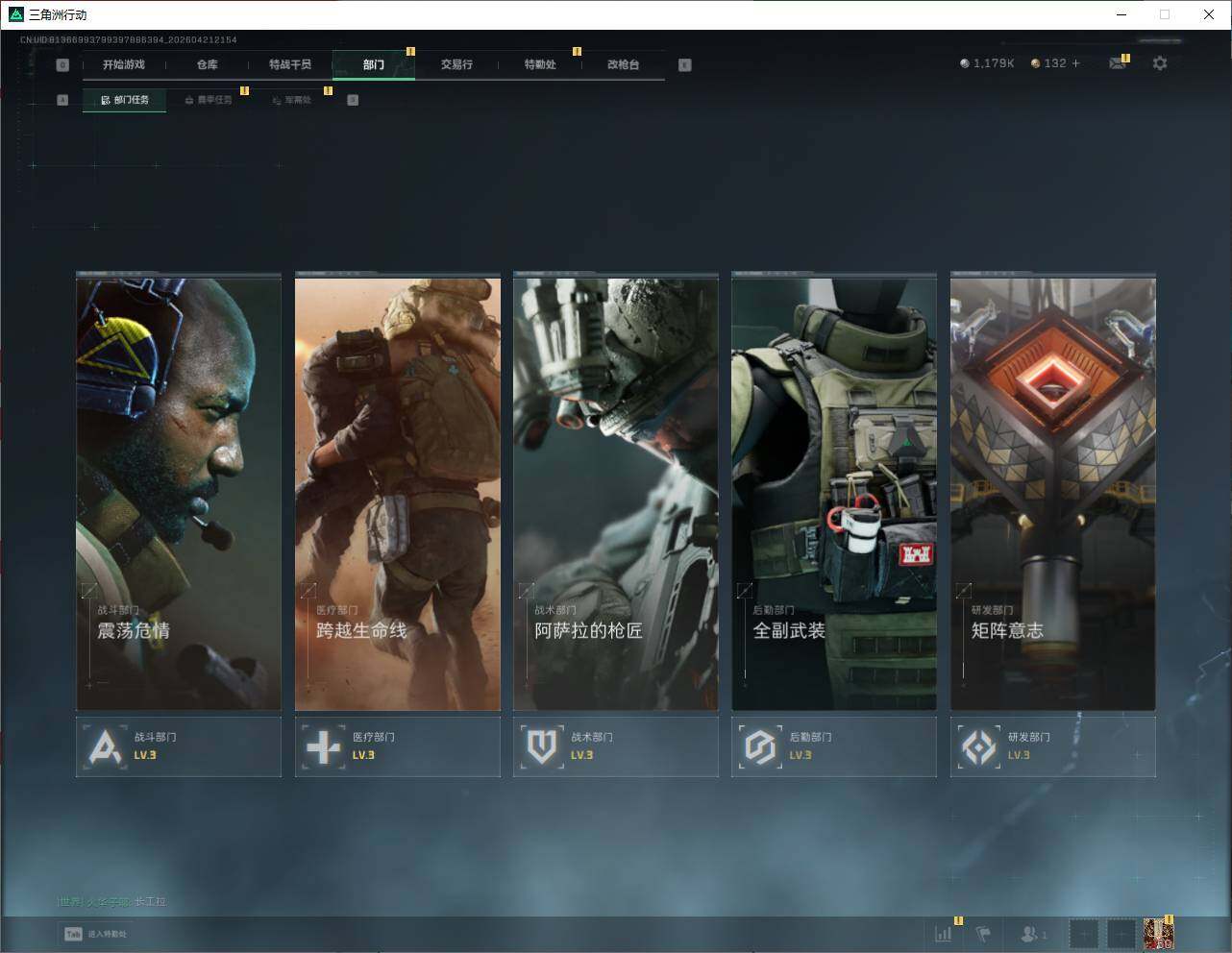Image resolution: width=1232 pixels, height=953 pixels.
Task: Click the 跨越生命线 card title text
Action: coord(361,631)
